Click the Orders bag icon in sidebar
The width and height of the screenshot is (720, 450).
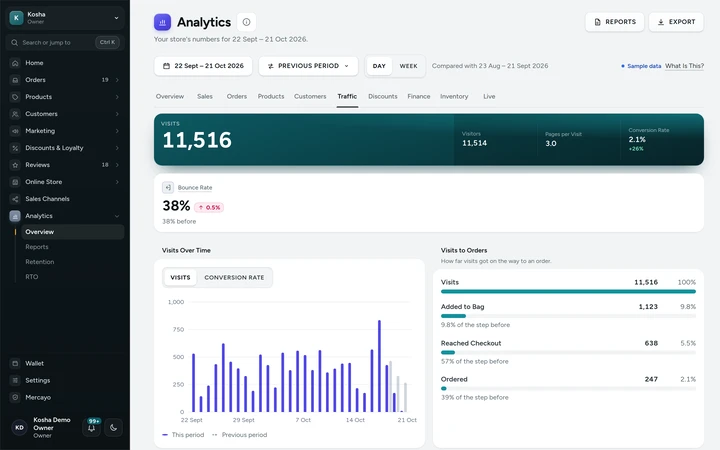tap(15, 80)
